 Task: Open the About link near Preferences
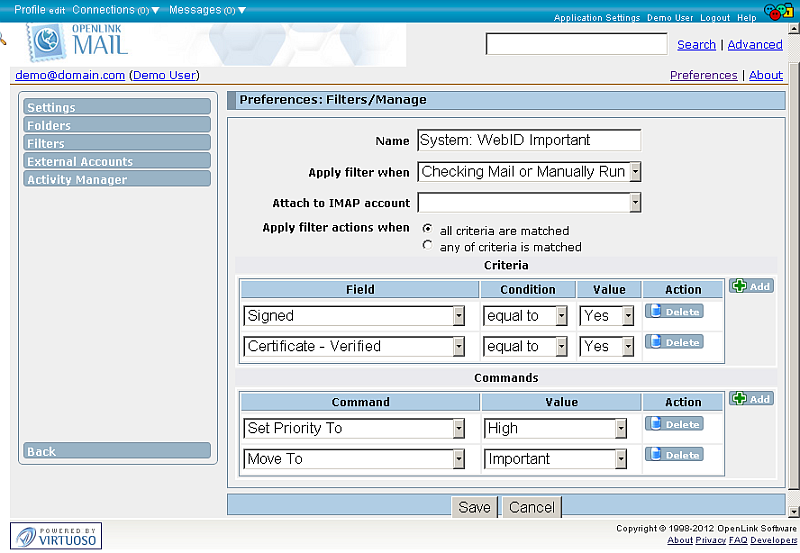point(766,75)
